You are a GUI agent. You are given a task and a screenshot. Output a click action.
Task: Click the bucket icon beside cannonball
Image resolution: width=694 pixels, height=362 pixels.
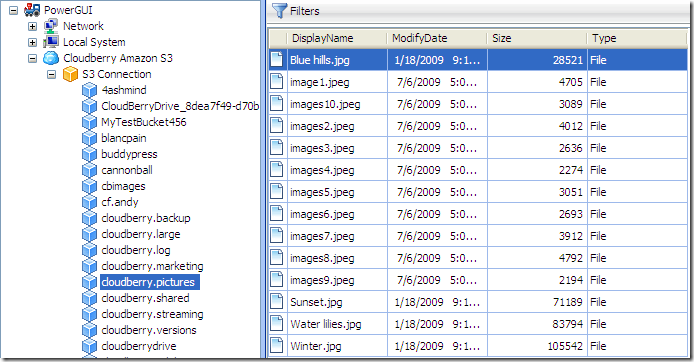(x=89, y=170)
